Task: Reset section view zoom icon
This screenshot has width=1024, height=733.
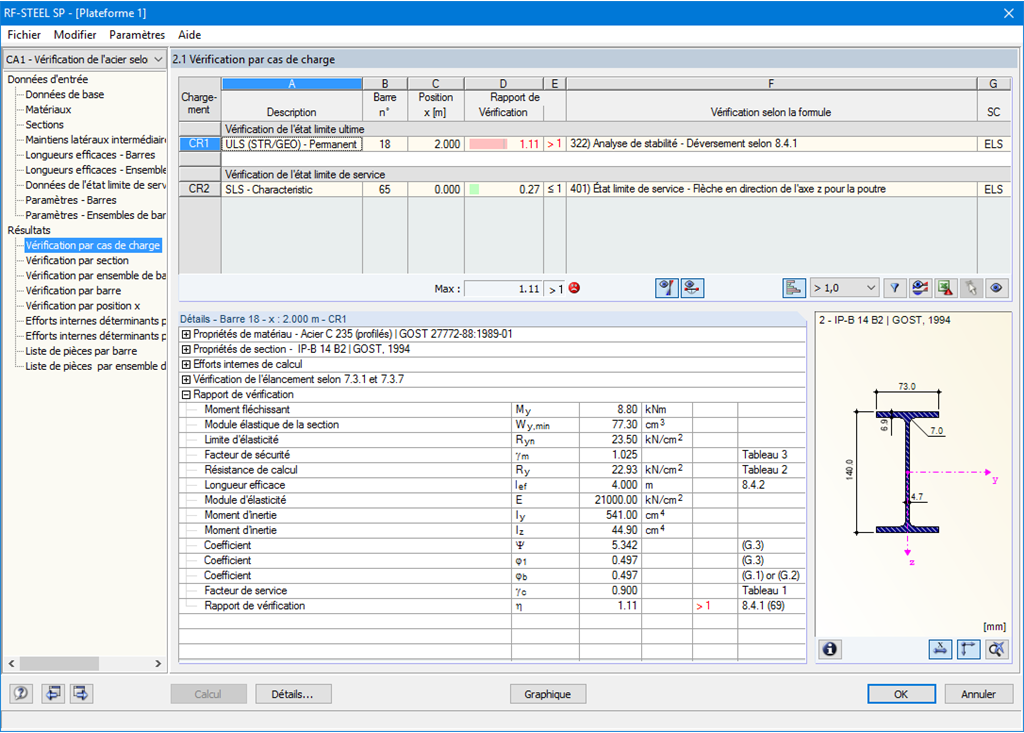Action: click(997, 649)
